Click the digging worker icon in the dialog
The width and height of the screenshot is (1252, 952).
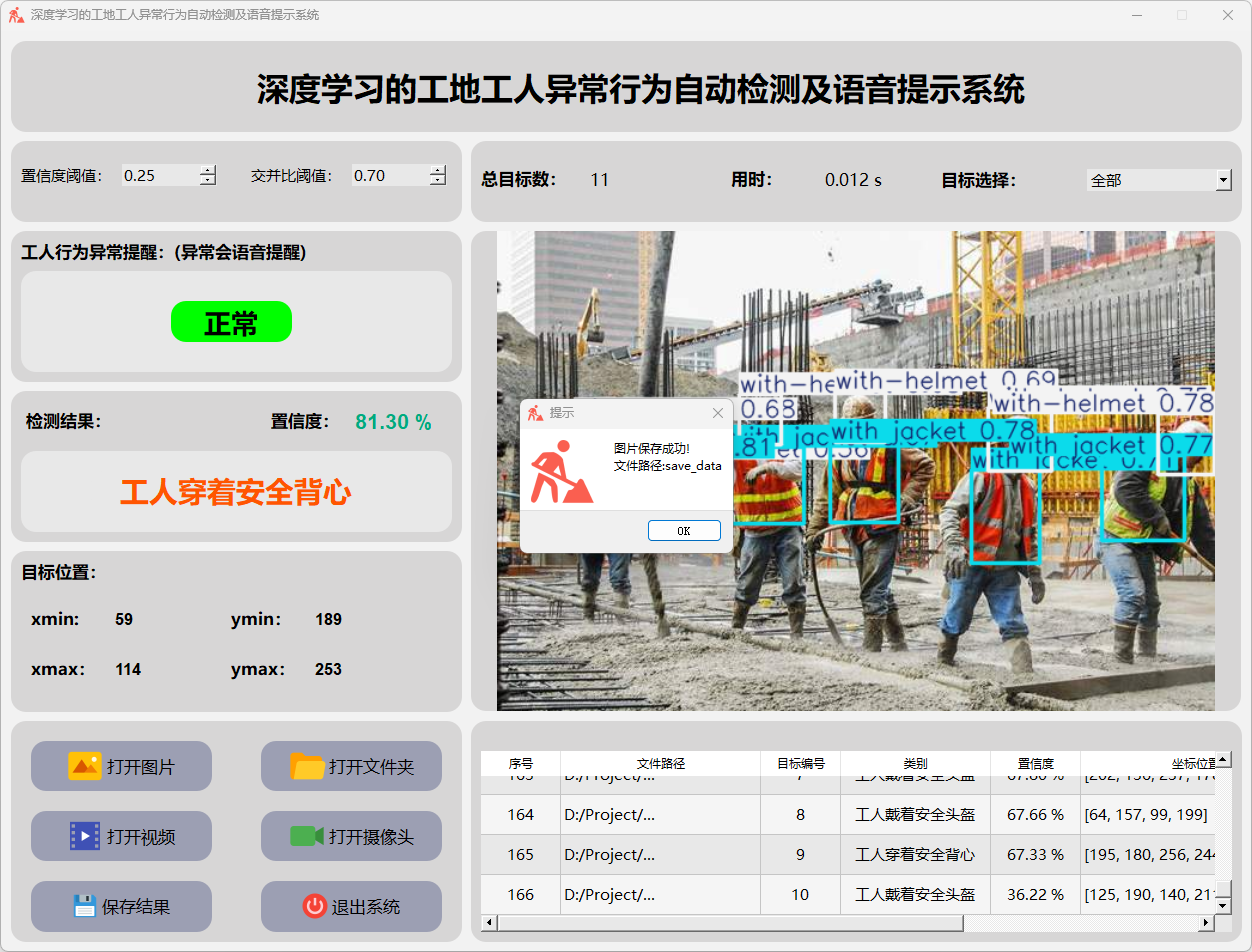(x=561, y=472)
